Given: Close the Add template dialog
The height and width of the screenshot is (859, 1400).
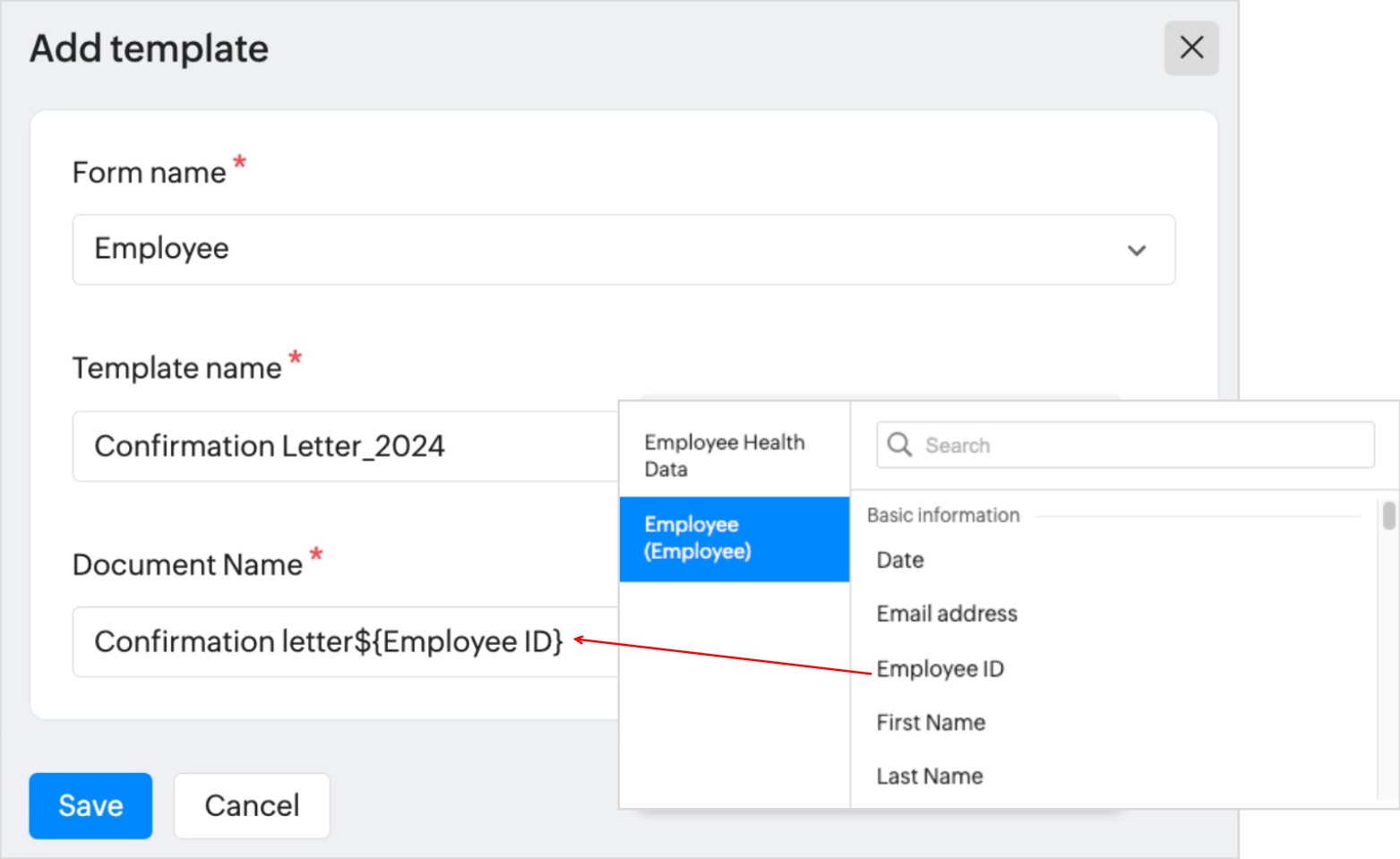Looking at the screenshot, I should tap(1190, 48).
